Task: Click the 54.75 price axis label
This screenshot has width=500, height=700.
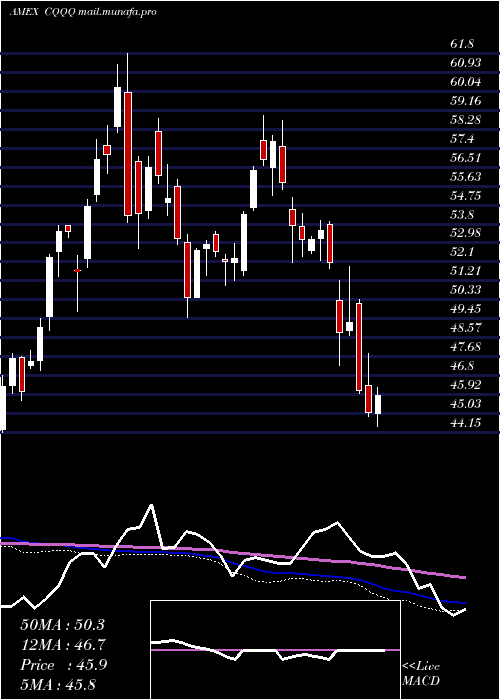Action: tap(466, 196)
